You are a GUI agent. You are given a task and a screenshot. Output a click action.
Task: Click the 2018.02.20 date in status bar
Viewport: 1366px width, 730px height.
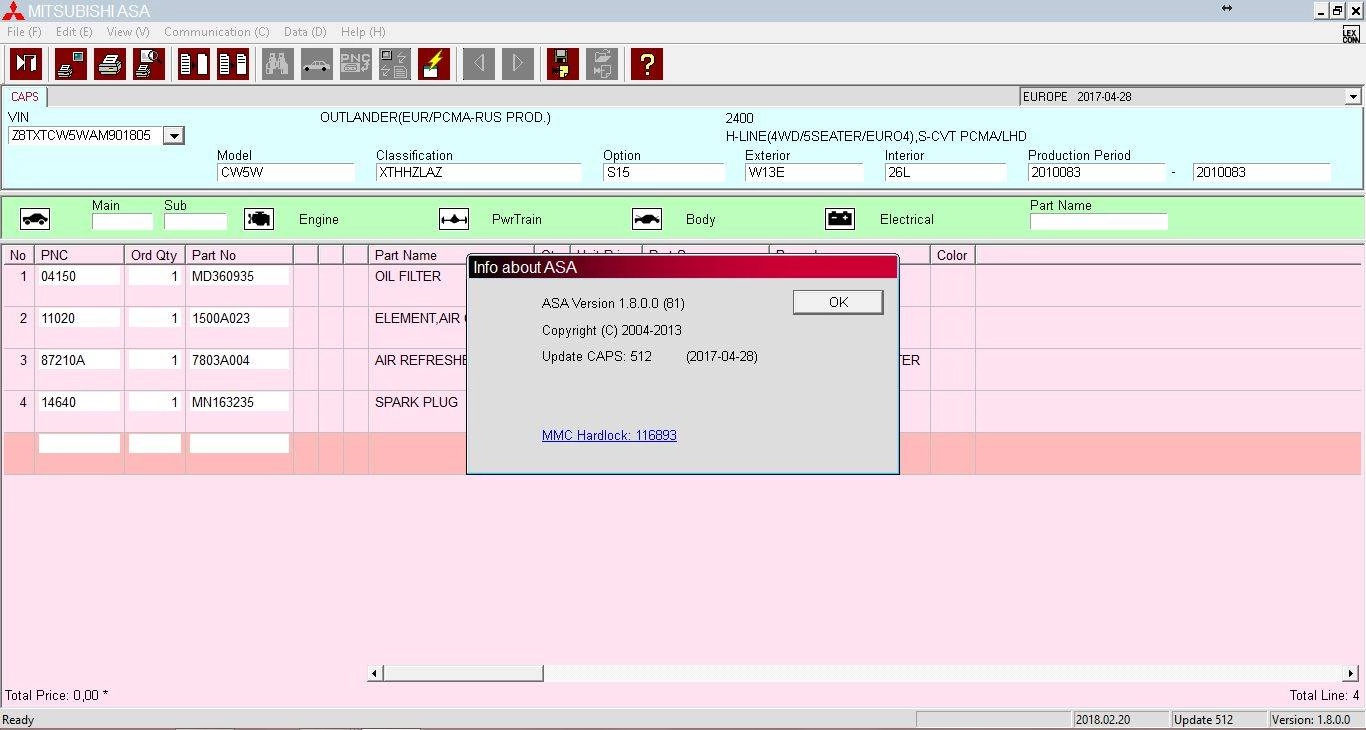click(x=1120, y=719)
